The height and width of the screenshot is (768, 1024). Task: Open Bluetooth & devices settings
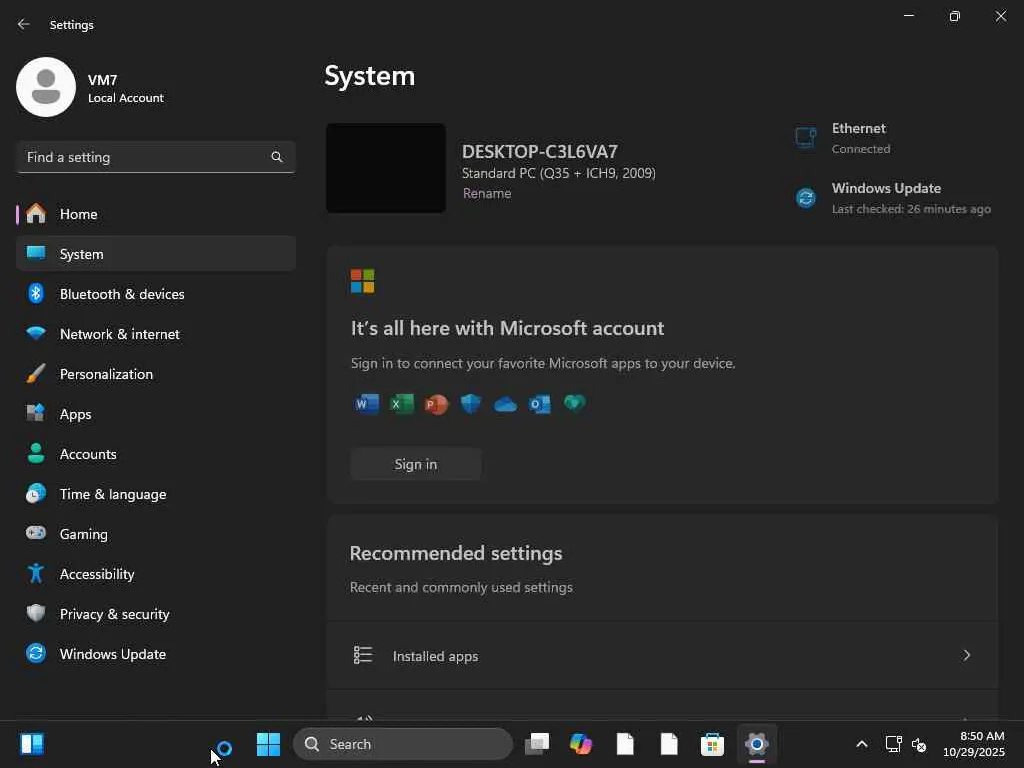[x=155, y=294]
